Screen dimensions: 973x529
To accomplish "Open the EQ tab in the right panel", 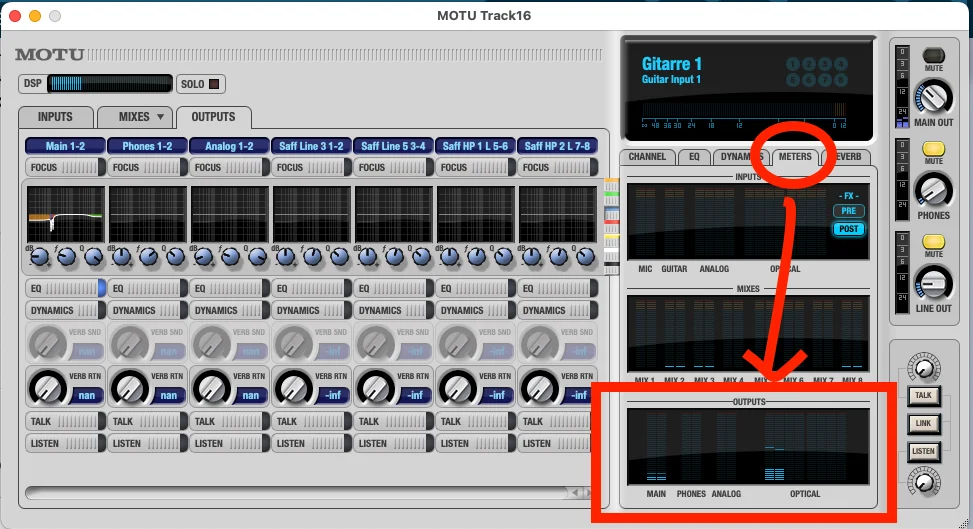I will [x=694, y=156].
